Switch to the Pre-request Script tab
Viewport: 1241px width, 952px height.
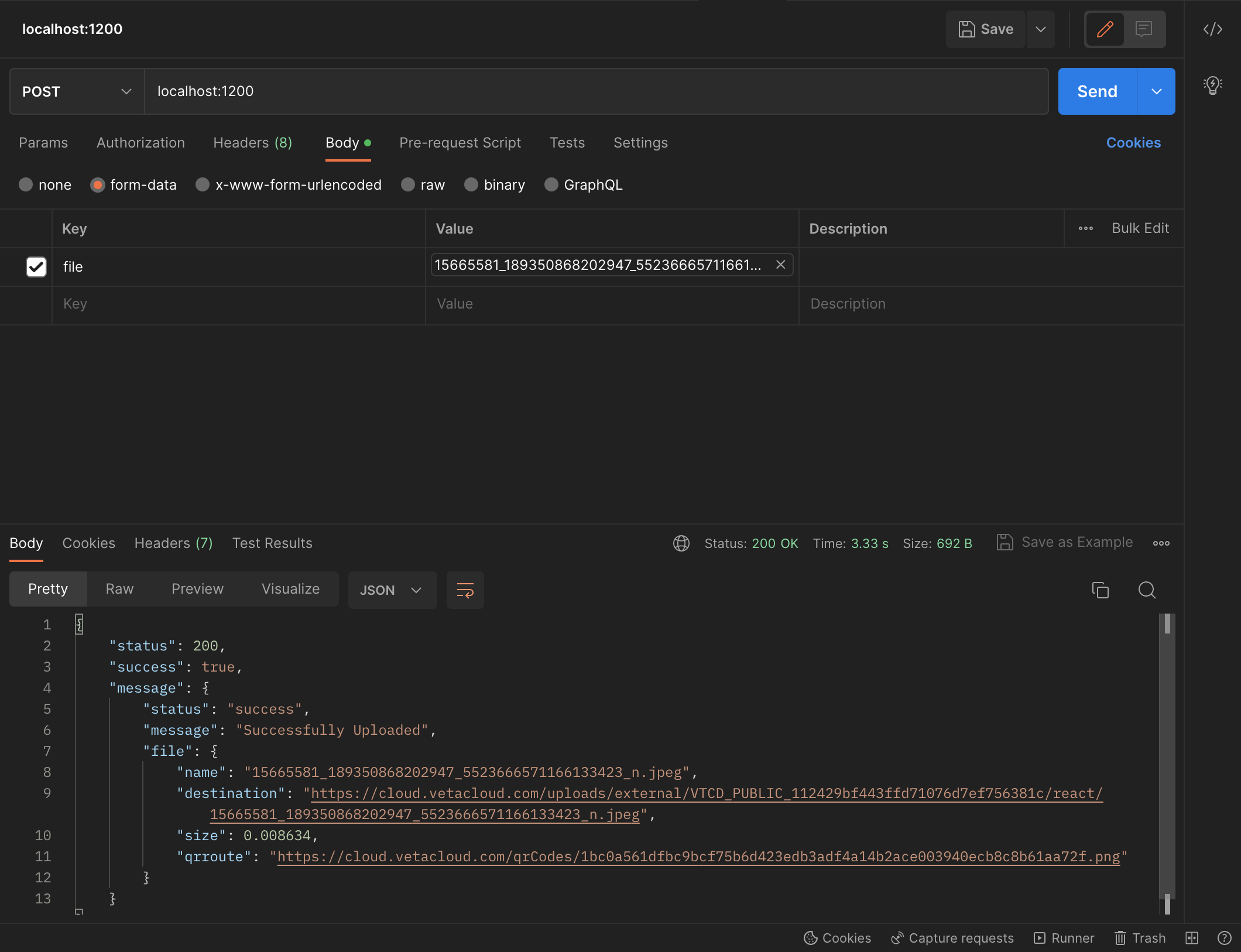[x=460, y=143]
